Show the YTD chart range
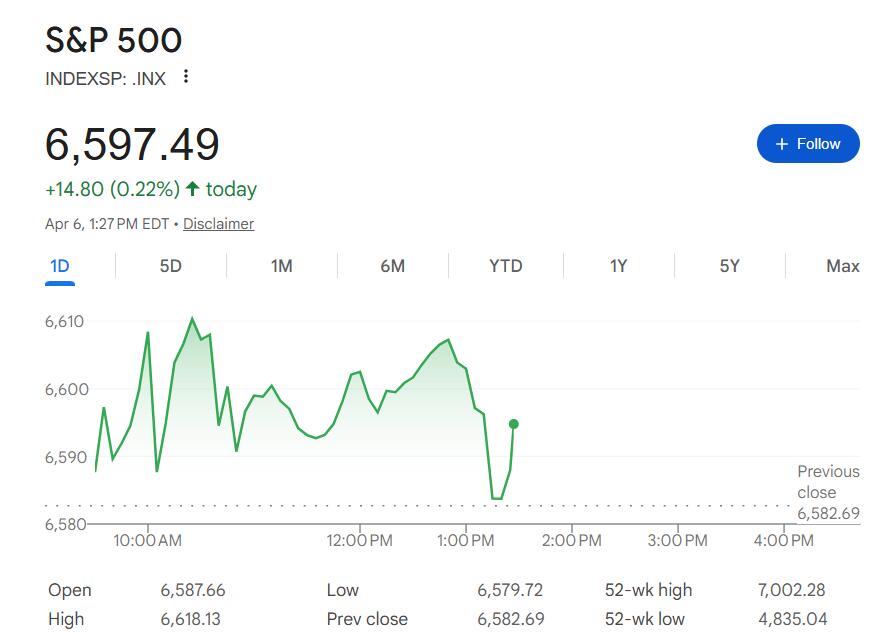This screenshot has width=873, height=637. tap(506, 266)
